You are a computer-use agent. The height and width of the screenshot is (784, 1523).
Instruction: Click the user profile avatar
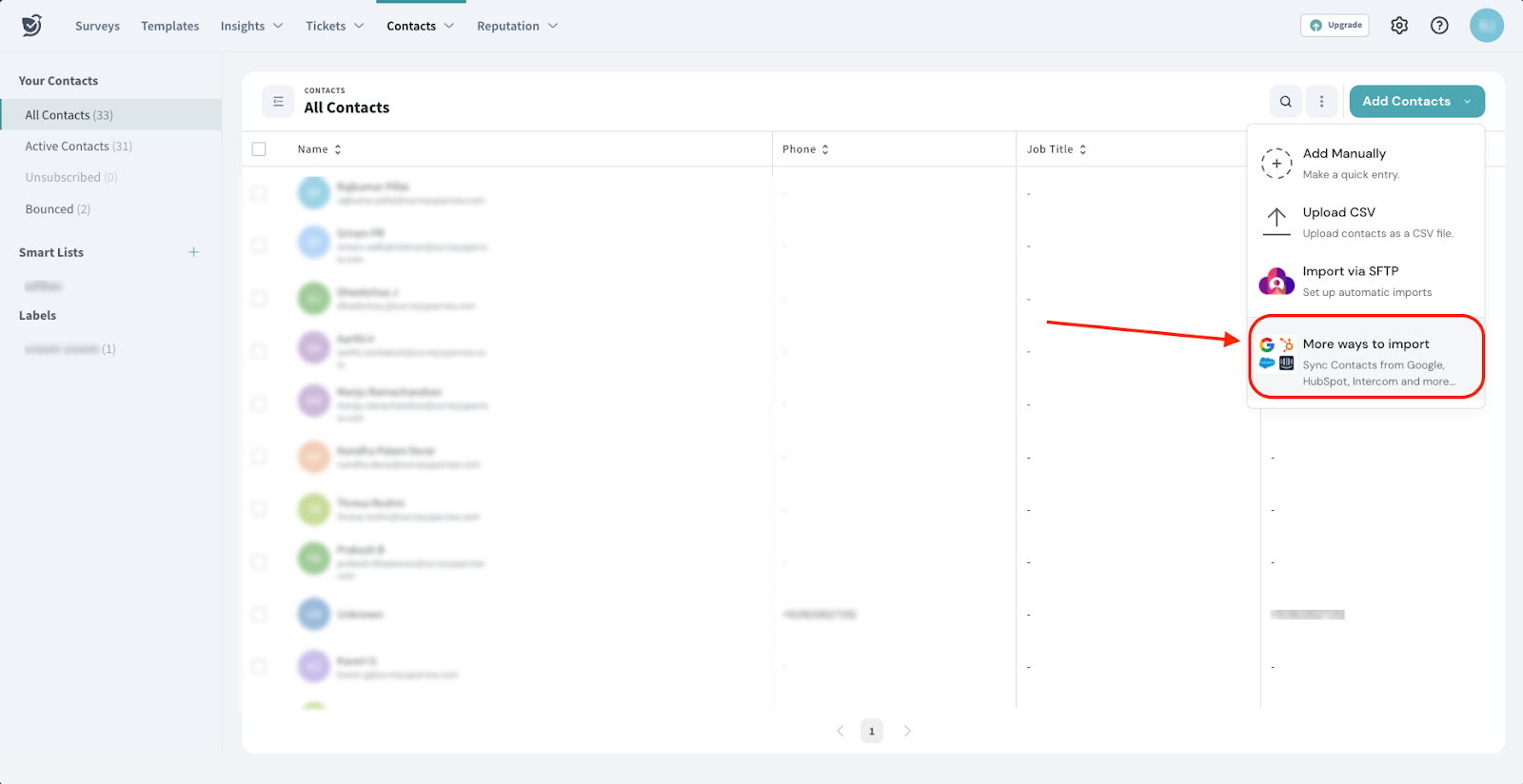[1486, 26]
